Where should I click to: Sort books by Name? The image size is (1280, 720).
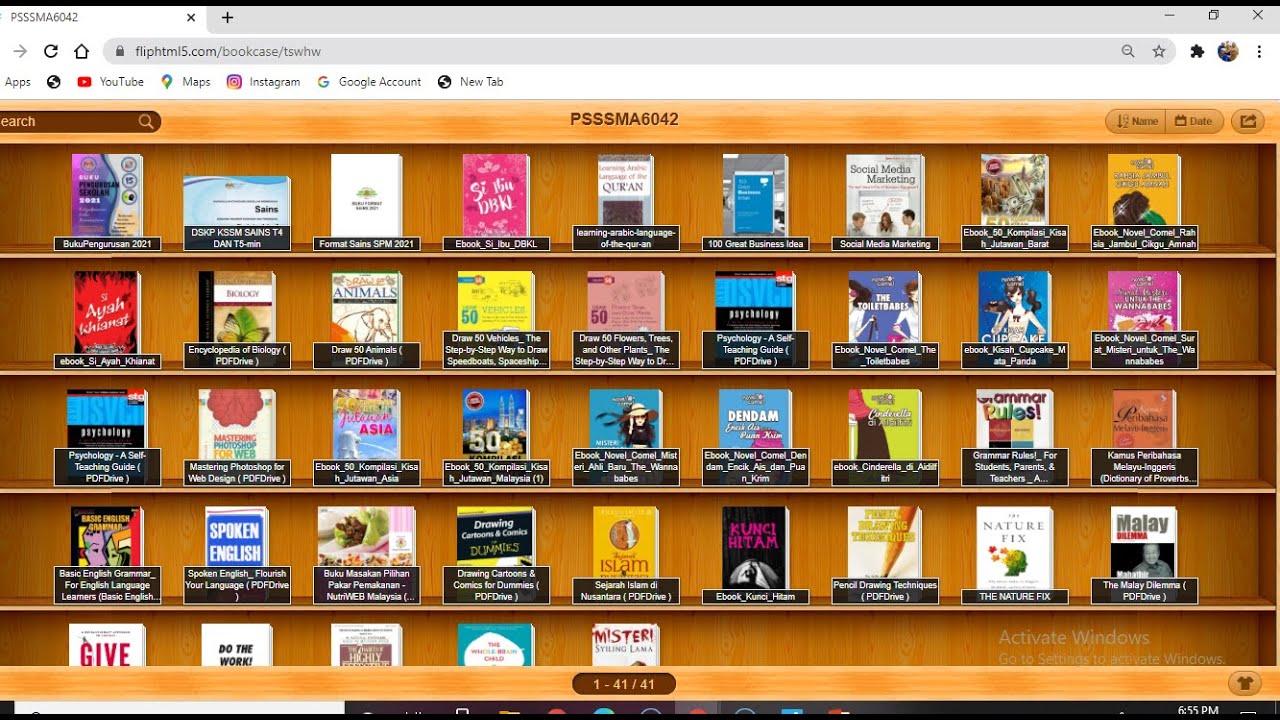(x=1136, y=121)
